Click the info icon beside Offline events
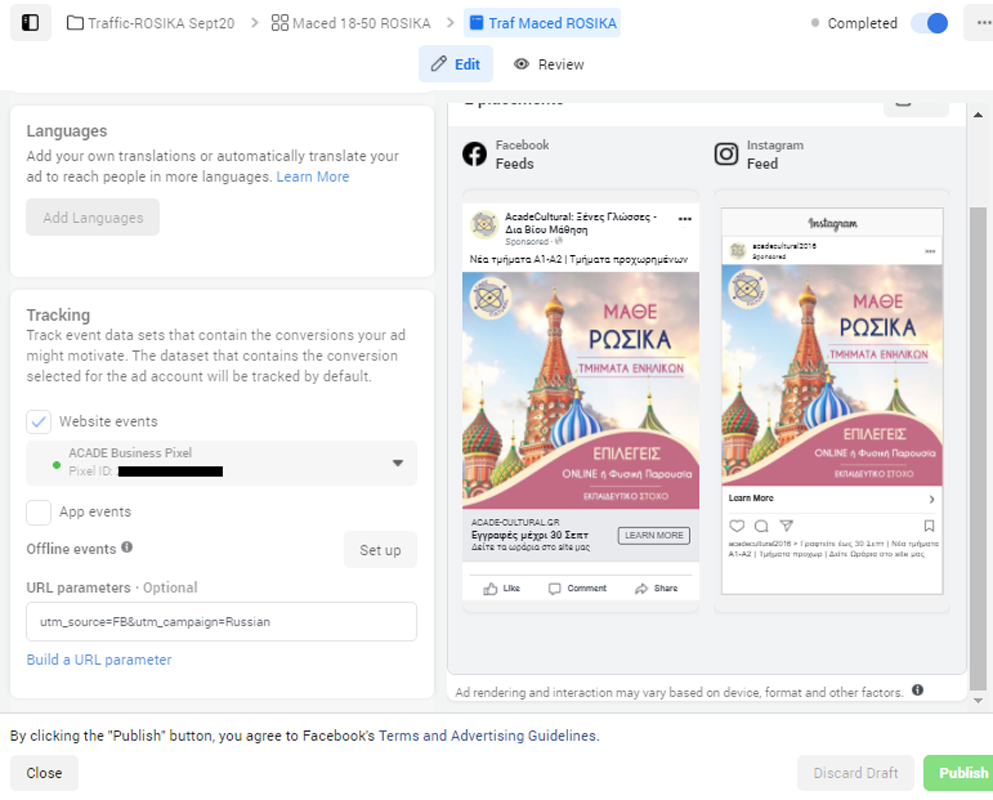Viewport: 993px width, 800px height. 127,548
